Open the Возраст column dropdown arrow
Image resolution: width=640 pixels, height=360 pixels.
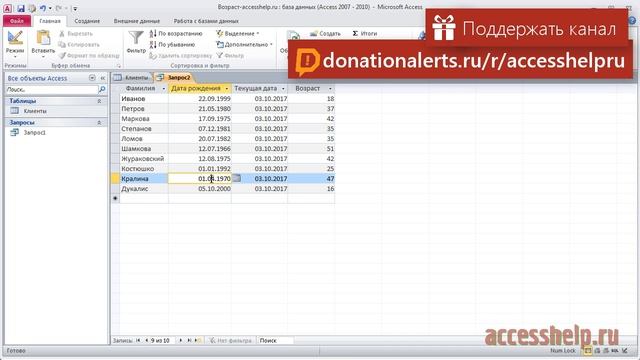click(x=330, y=89)
